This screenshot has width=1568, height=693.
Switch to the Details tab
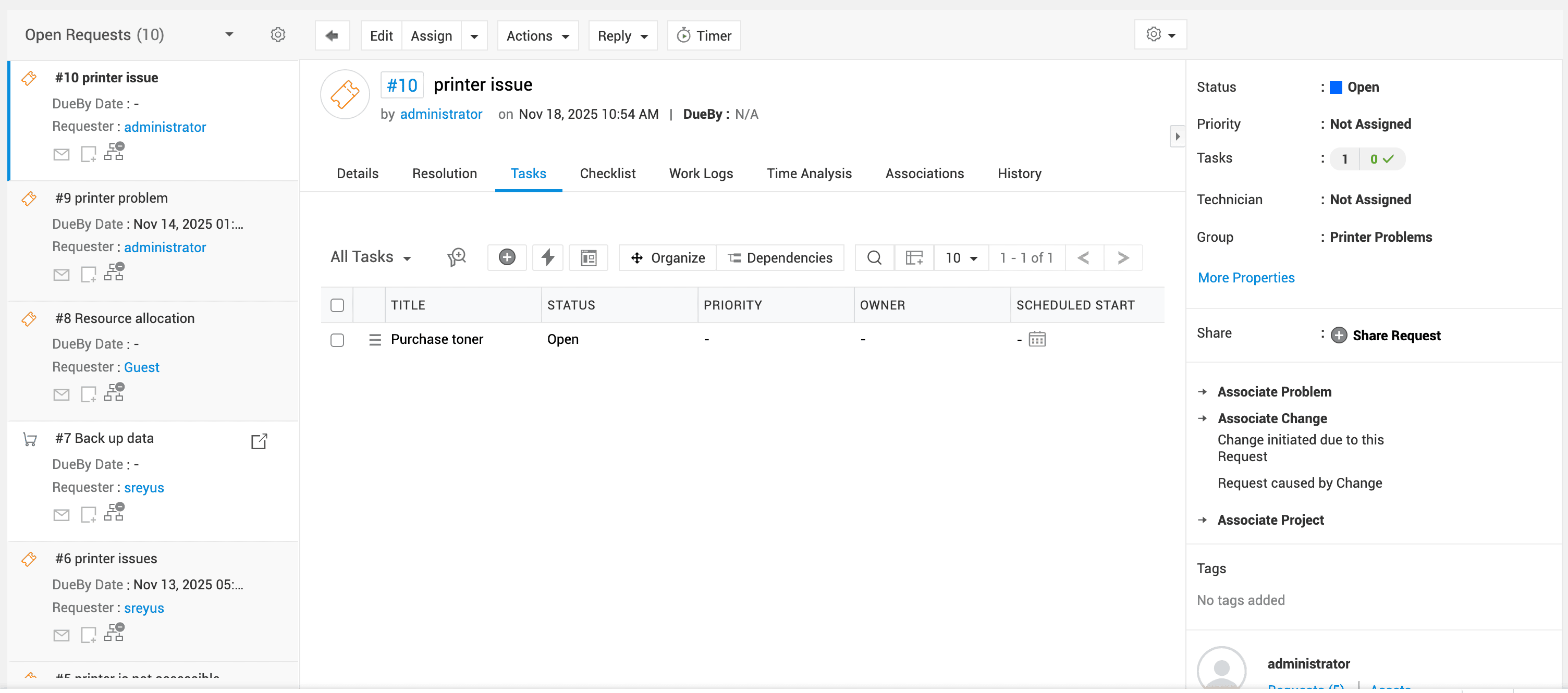pos(357,174)
